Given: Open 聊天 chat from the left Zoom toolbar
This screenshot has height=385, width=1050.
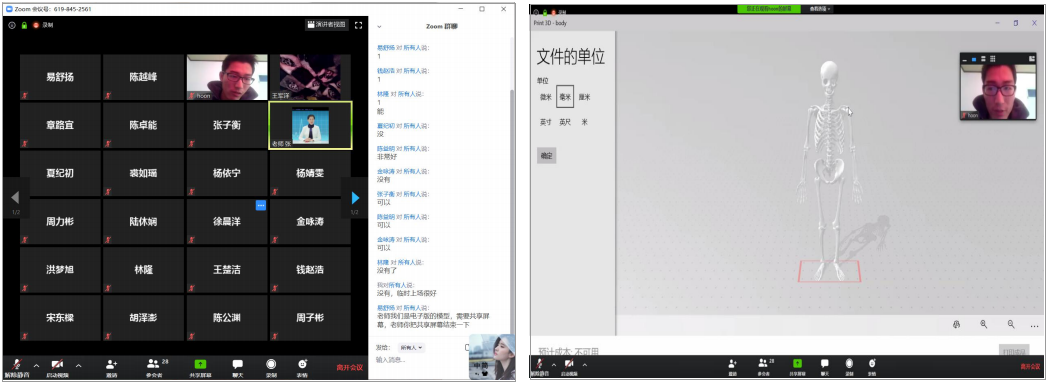Looking at the screenshot, I should [x=238, y=366].
